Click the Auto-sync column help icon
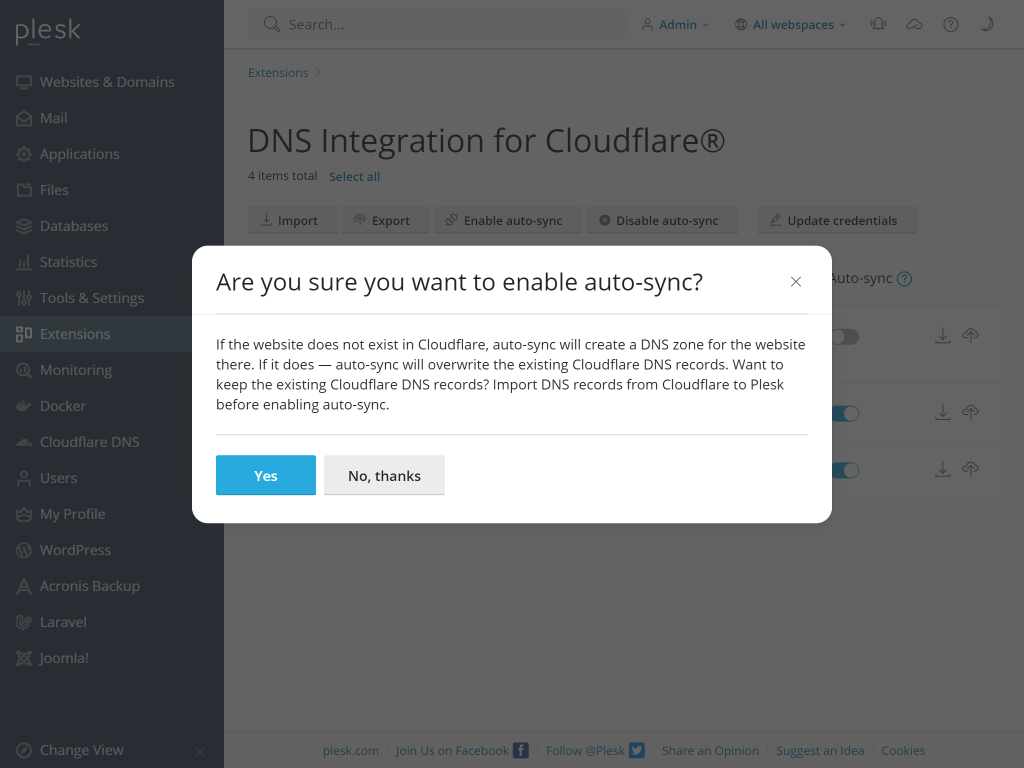Image resolution: width=1024 pixels, height=768 pixels. (905, 278)
